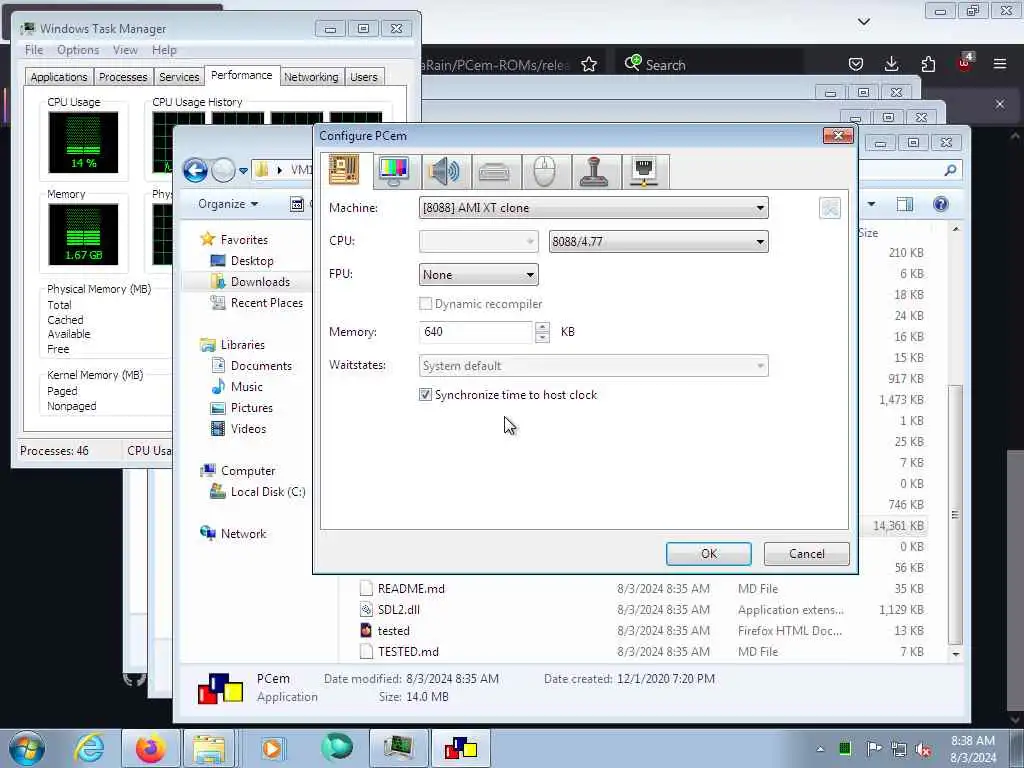The width and height of the screenshot is (1024, 768).
Task: Open Firefox hamburger application menu
Action: pyautogui.click(x=999, y=64)
